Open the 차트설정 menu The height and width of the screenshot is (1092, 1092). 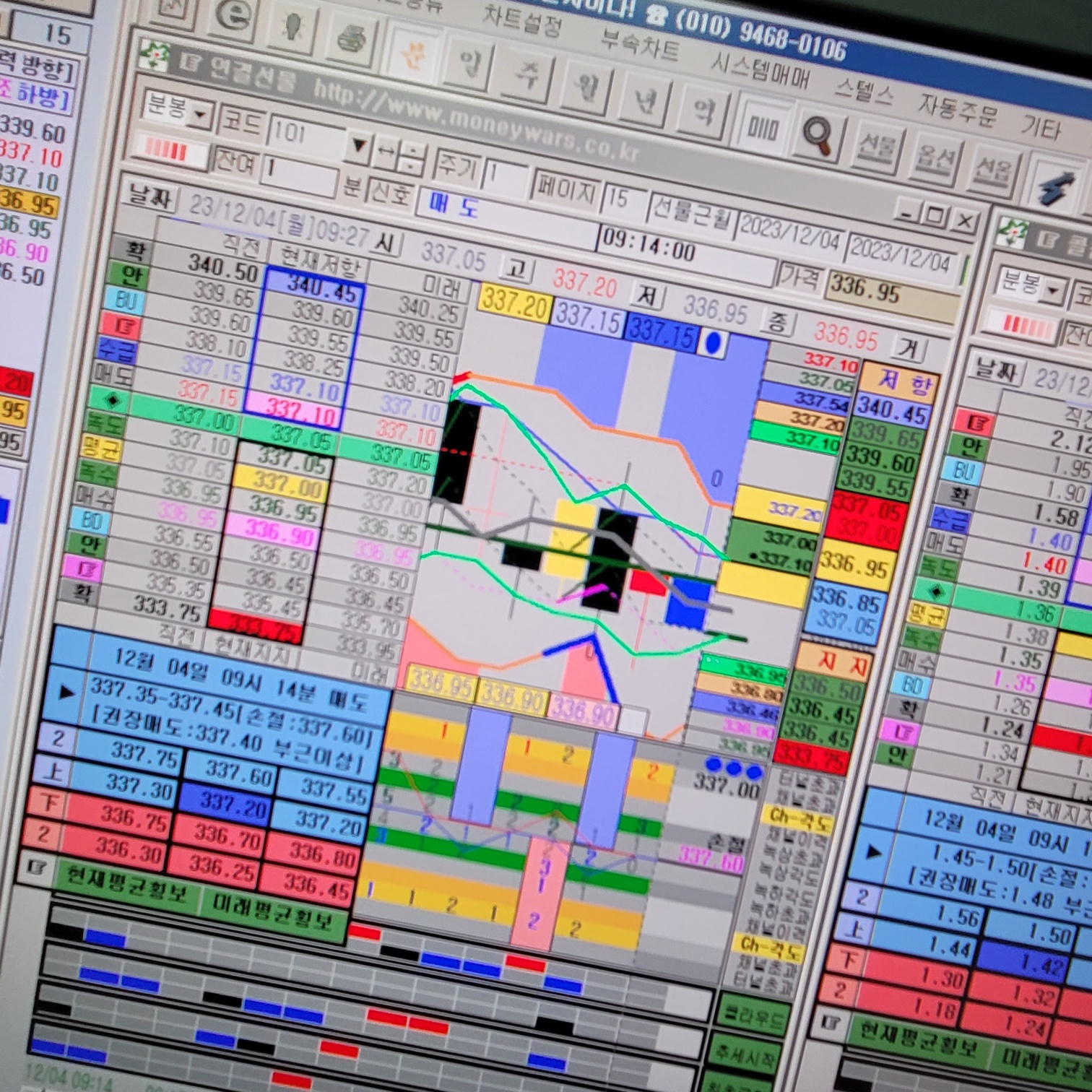pyautogui.click(x=521, y=20)
